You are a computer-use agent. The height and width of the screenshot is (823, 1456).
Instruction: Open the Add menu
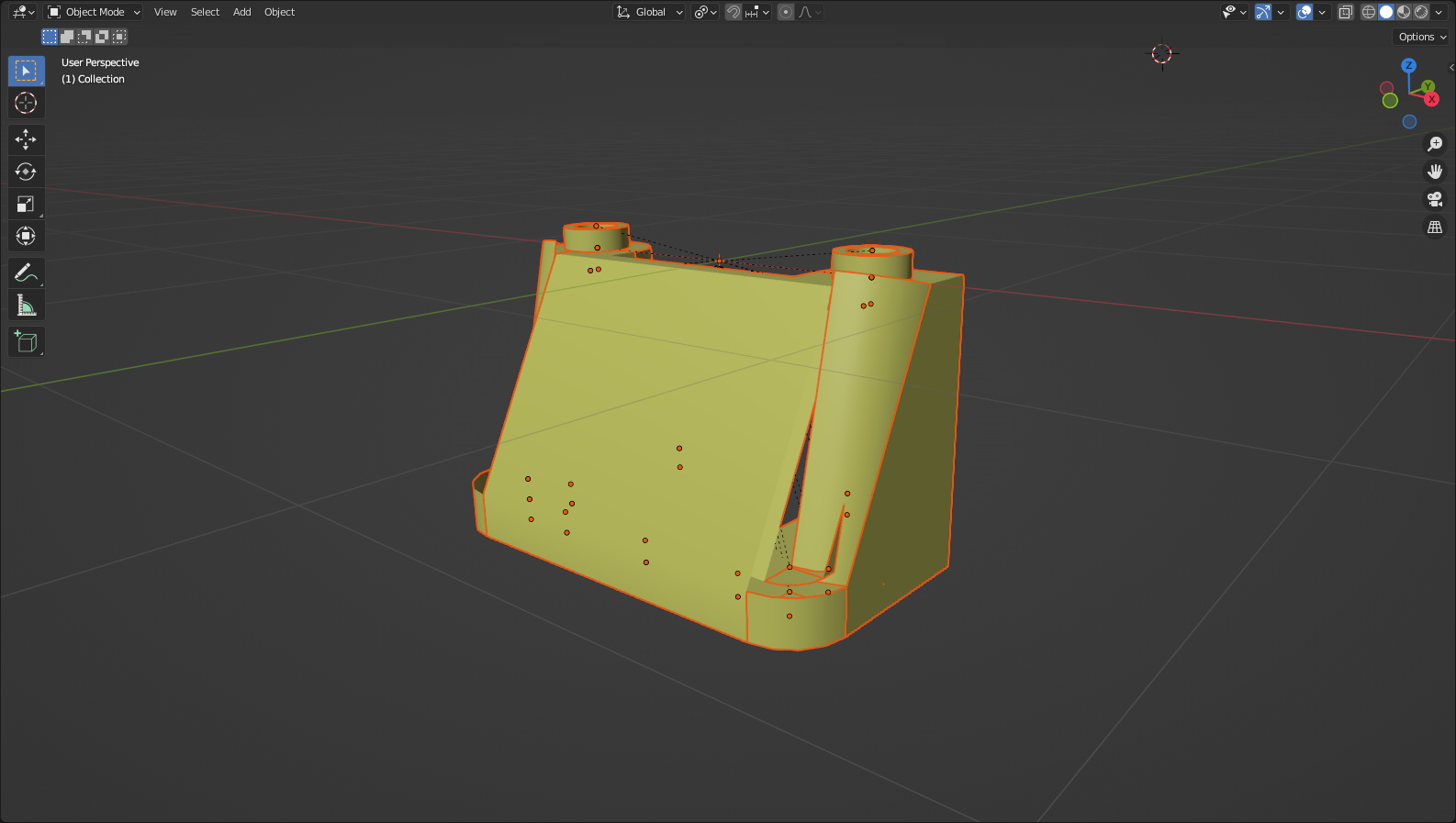pos(241,12)
